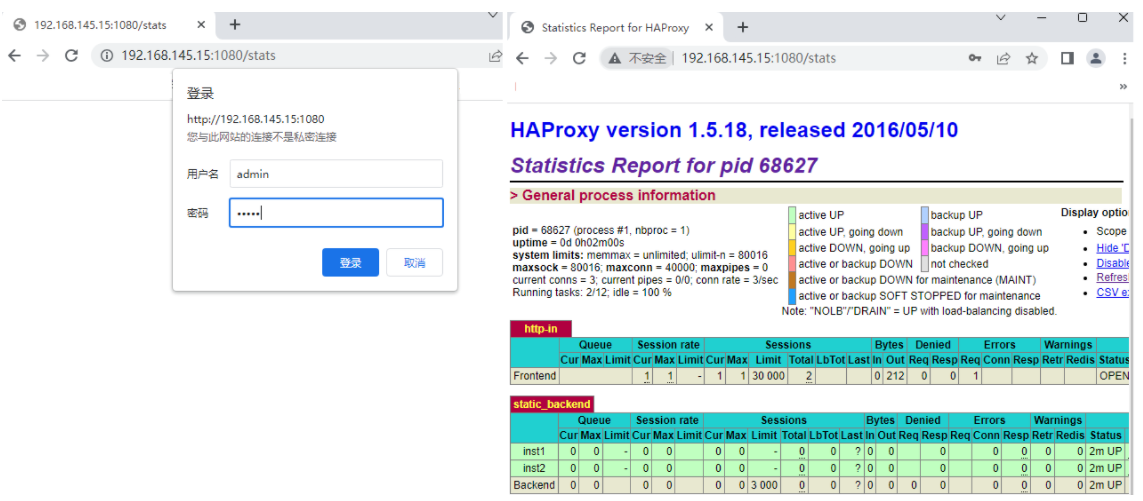The width and height of the screenshot is (1143, 501).
Task: Open a new tab in left browser window
Action: pyautogui.click(x=235, y=25)
